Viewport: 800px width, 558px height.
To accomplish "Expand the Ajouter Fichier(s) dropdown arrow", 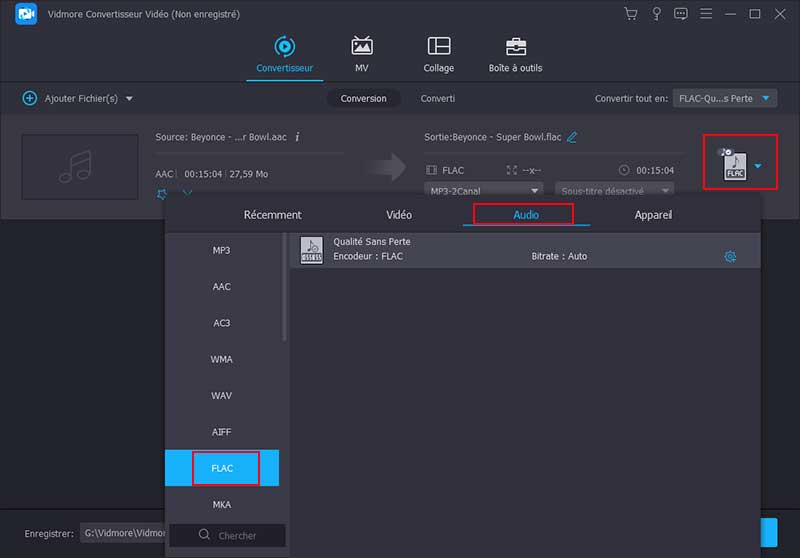I will click(129, 98).
